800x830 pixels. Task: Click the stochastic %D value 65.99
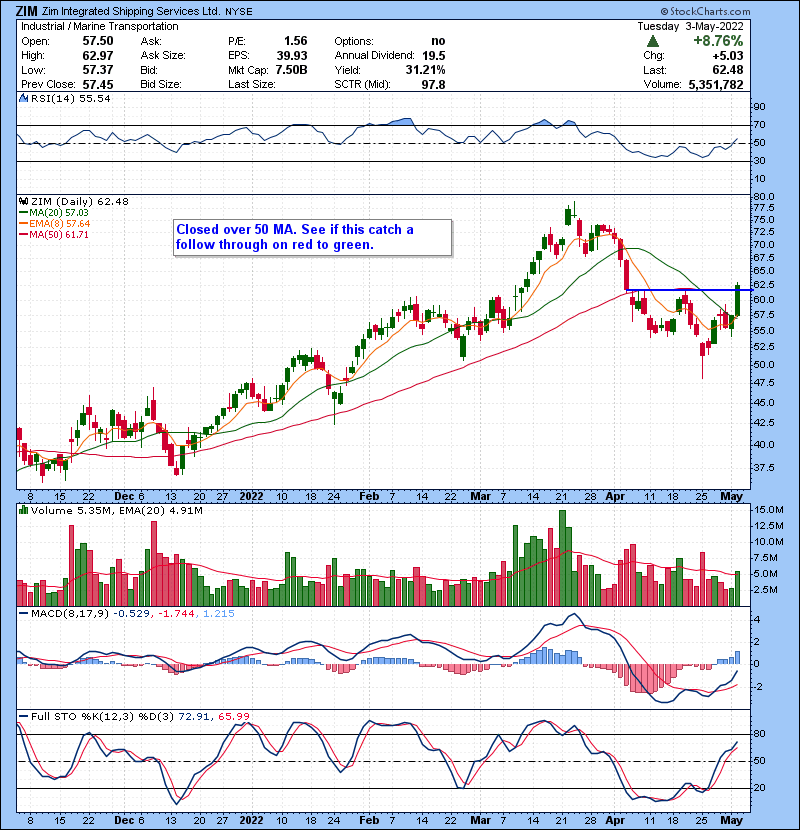[x=233, y=716]
